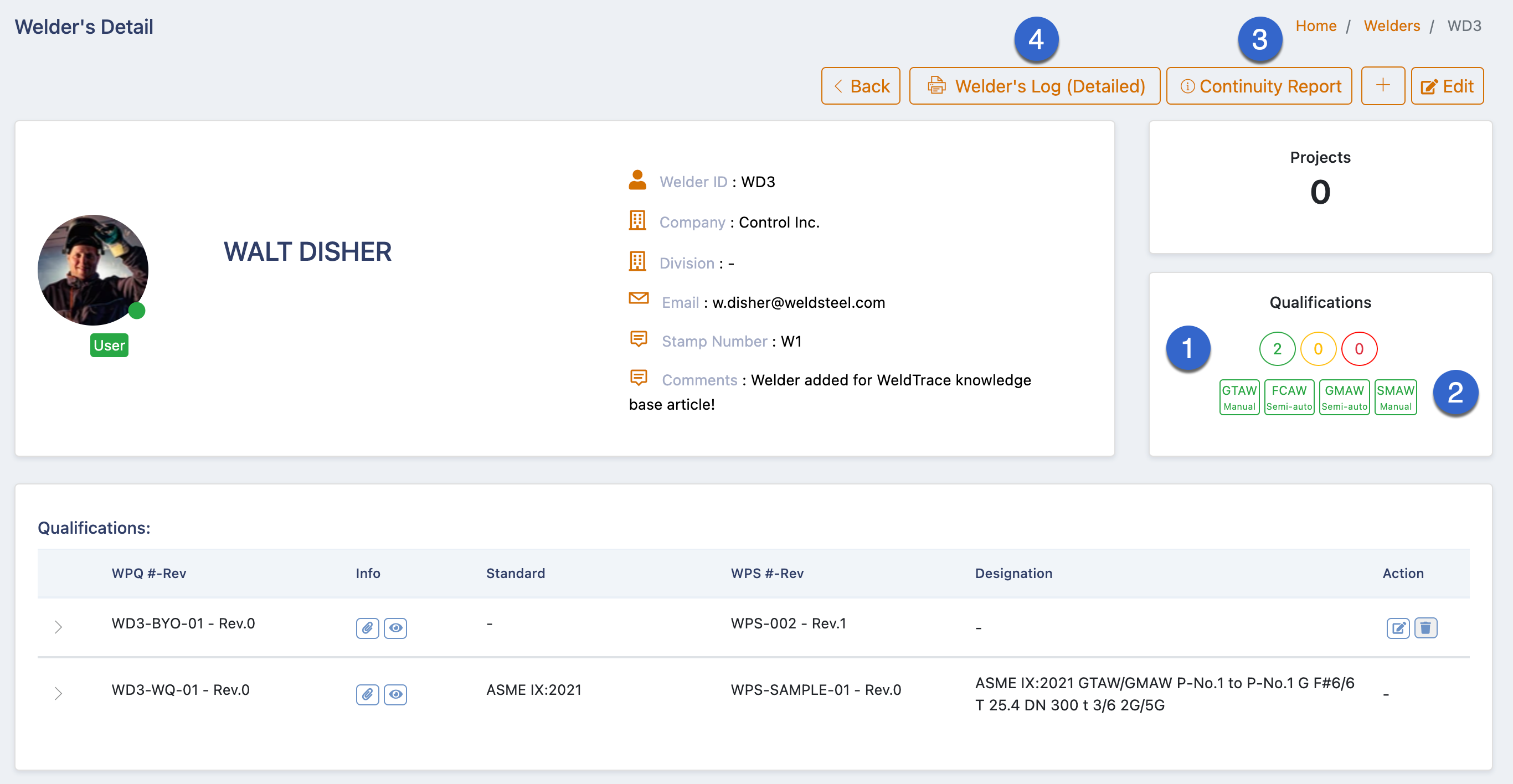Click the printer icon in Welder's Log
This screenshot has height=784, width=1513.
point(936,86)
